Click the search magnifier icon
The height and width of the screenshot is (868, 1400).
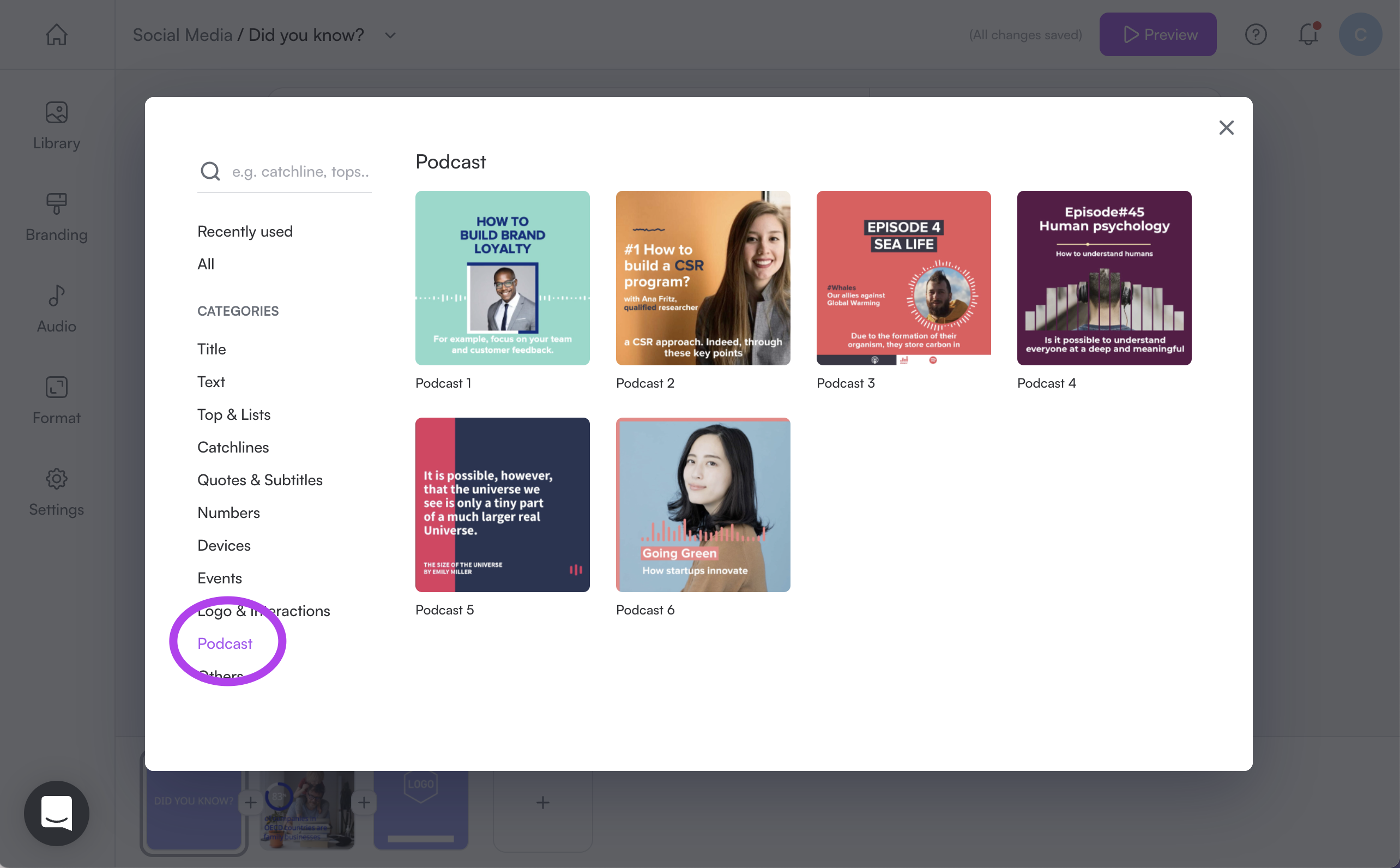pos(210,171)
